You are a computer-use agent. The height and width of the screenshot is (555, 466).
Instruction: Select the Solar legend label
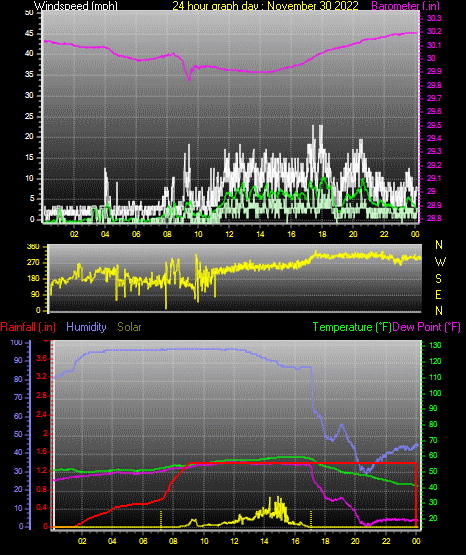129,327
